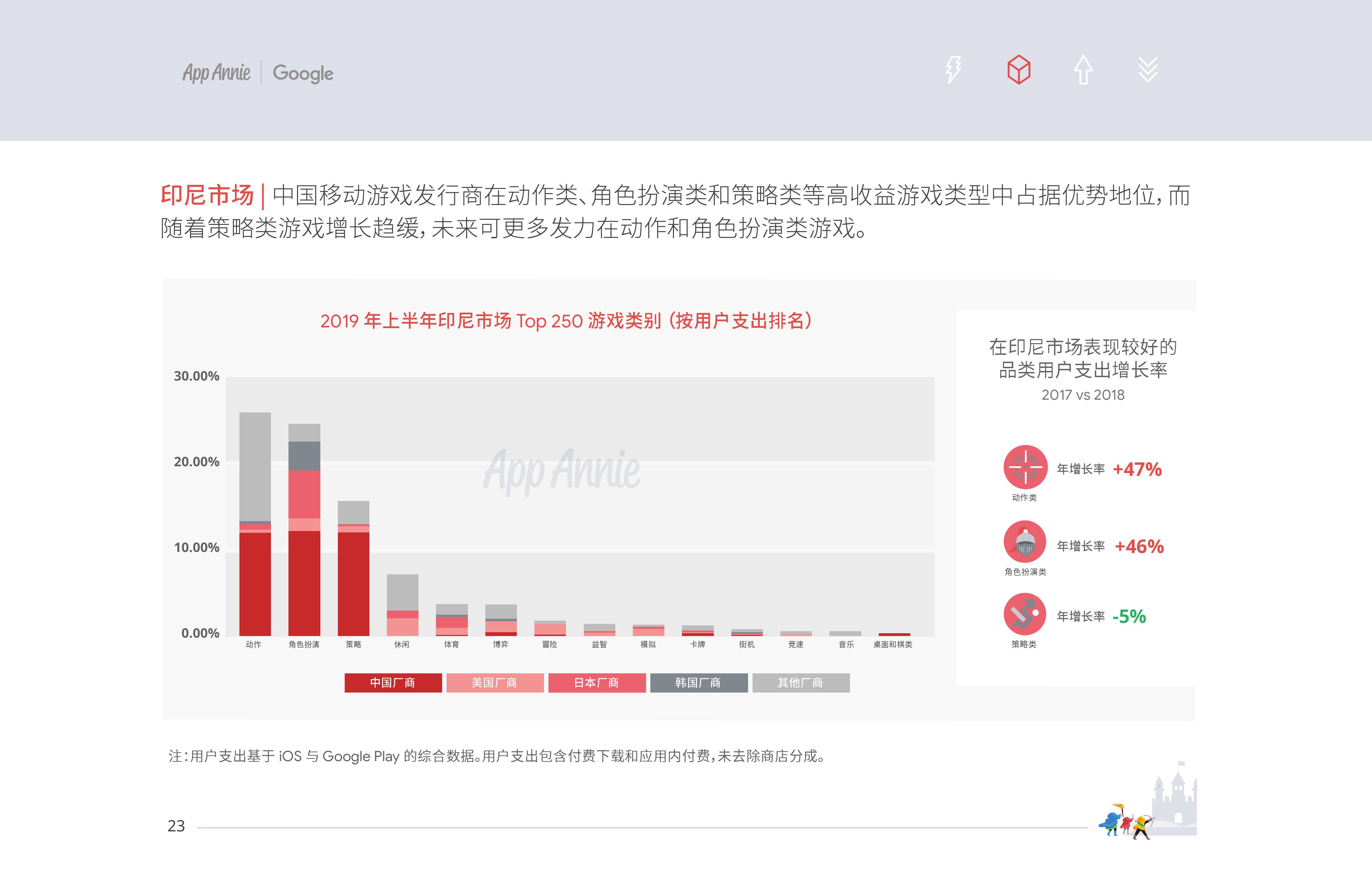Viewport: 1372px width, 877px height.
Task: Click the page number 23
Action: (x=176, y=826)
